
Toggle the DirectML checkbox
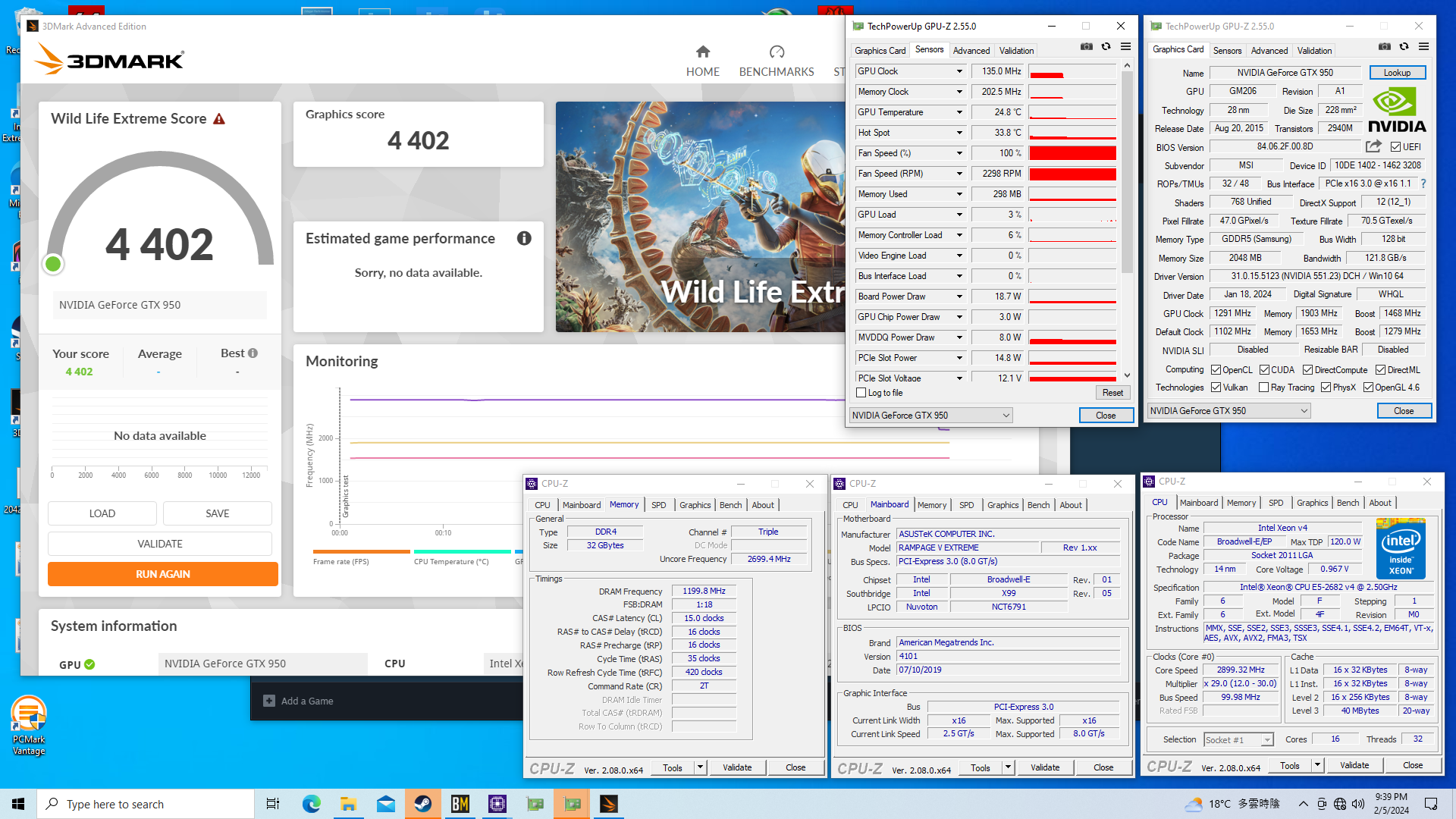click(1380, 370)
